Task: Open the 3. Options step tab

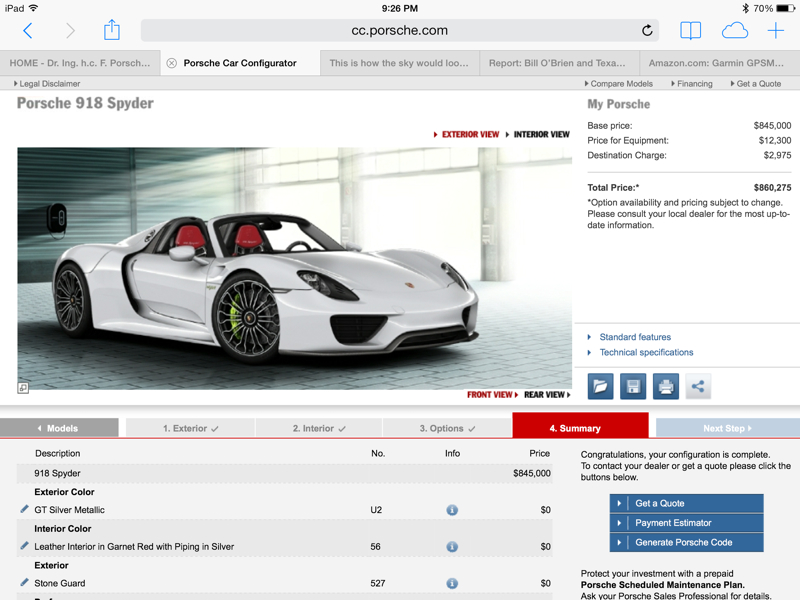Action: coord(446,428)
